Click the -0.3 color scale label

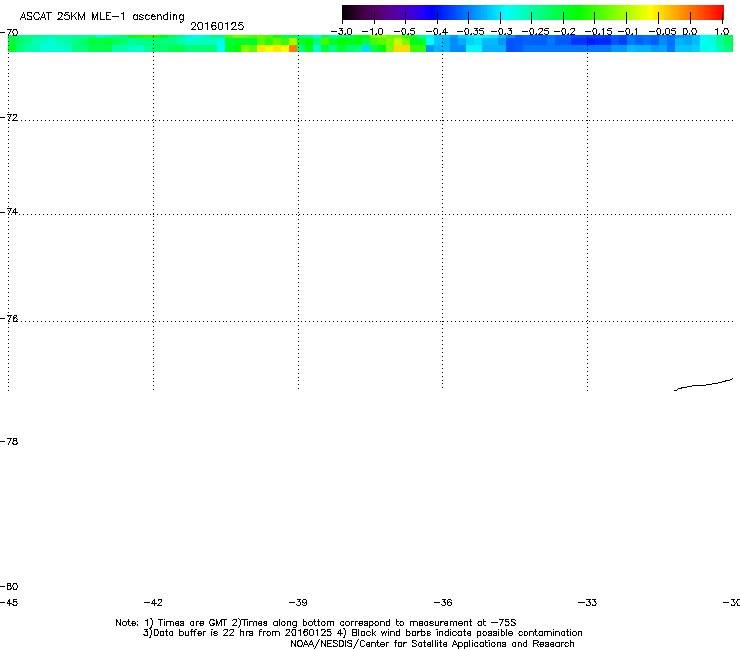click(502, 32)
